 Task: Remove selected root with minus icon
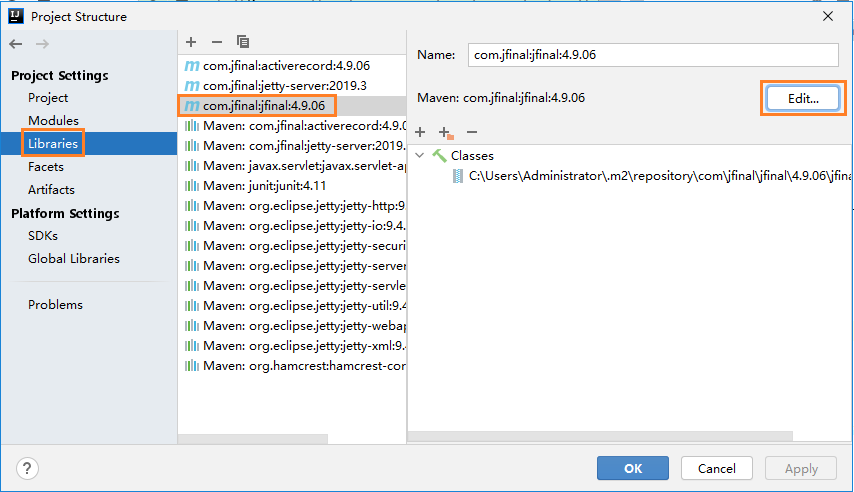point(472,132)
